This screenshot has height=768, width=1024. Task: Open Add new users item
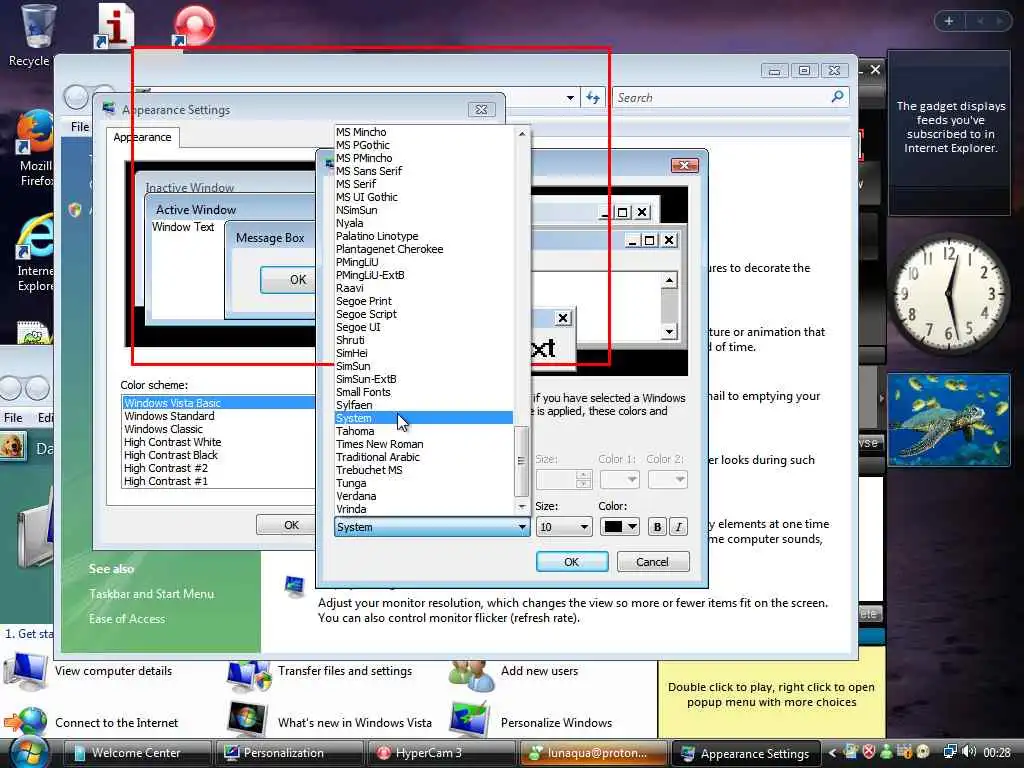tap(539, 671)
